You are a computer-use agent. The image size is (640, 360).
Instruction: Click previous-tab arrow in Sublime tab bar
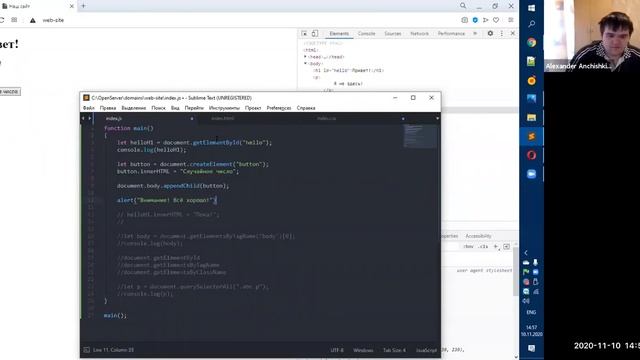[x=83, y=118]
